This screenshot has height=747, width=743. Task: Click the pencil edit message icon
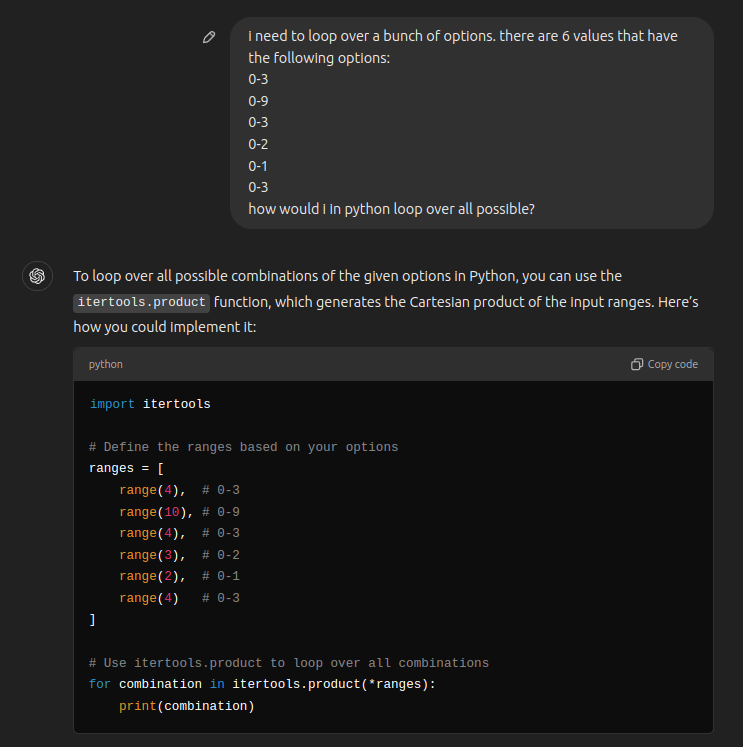click(209, 37)
